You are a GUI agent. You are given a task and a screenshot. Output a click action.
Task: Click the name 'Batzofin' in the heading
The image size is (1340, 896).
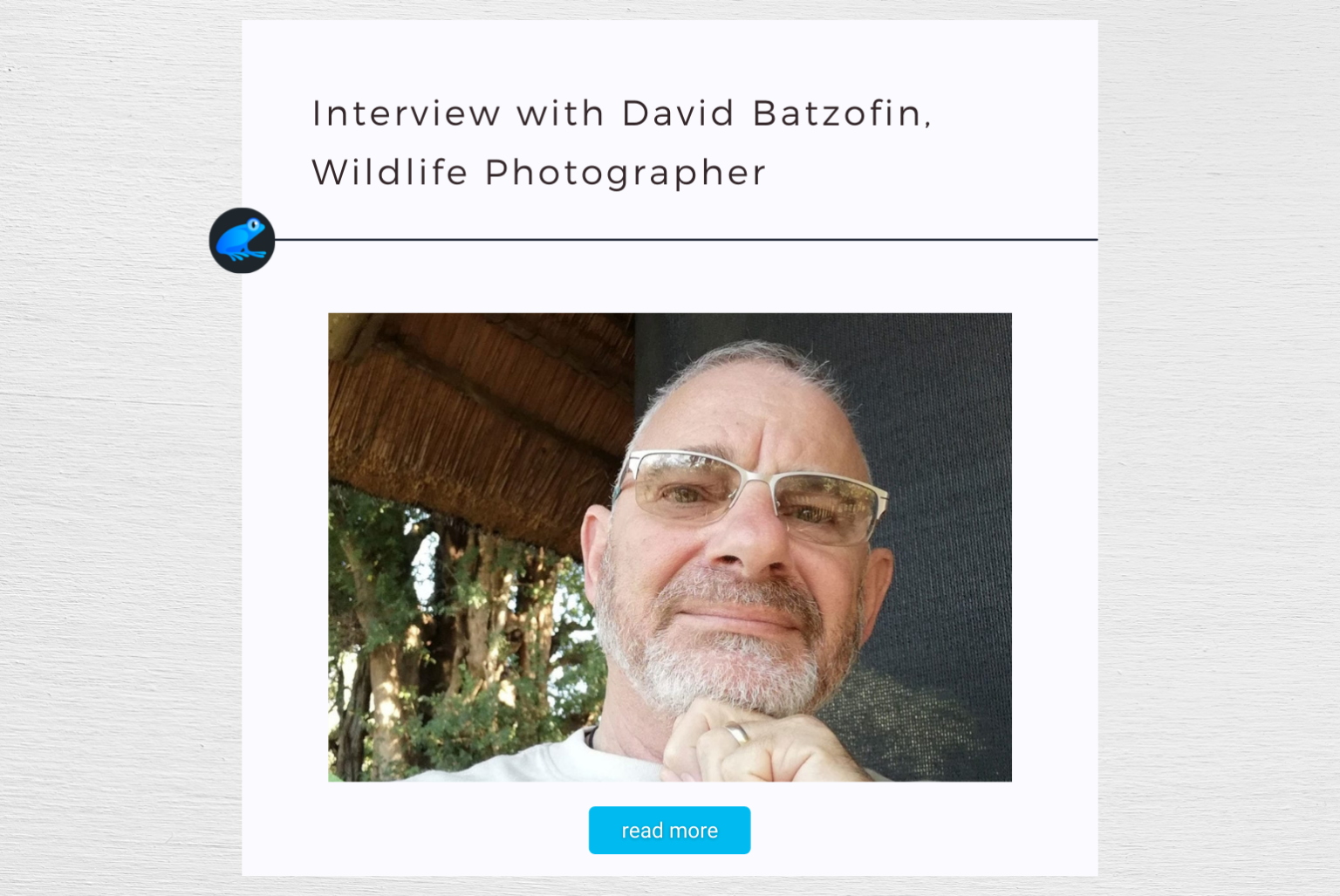coord(842,113)
